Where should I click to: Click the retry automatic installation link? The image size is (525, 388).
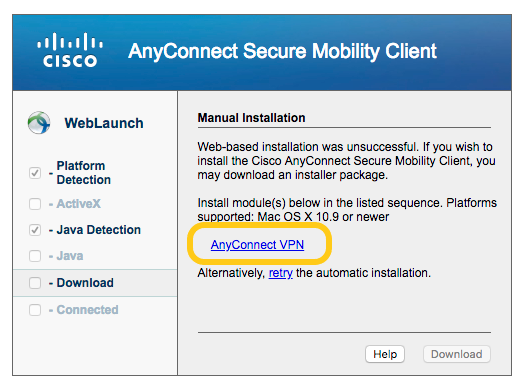281,273
